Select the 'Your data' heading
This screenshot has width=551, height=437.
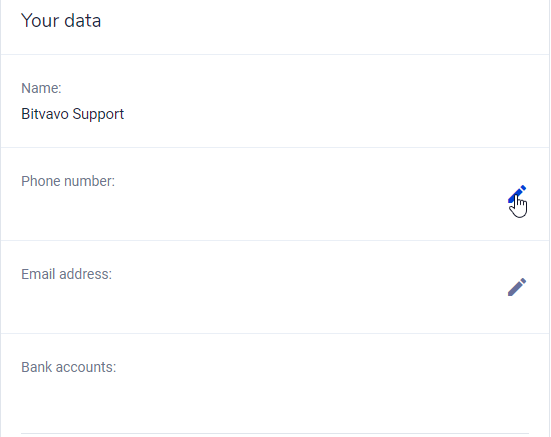(61, 20)
